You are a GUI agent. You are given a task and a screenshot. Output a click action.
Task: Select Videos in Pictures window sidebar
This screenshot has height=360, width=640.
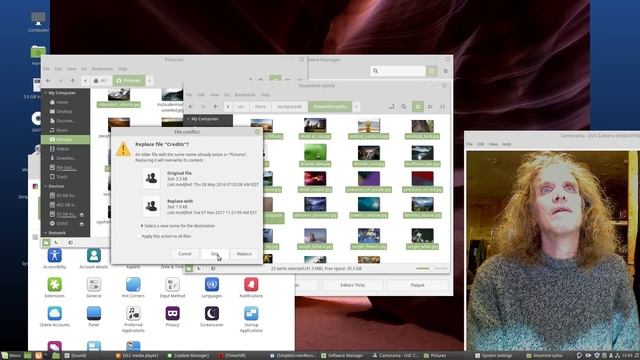click(x=65, y=149)
